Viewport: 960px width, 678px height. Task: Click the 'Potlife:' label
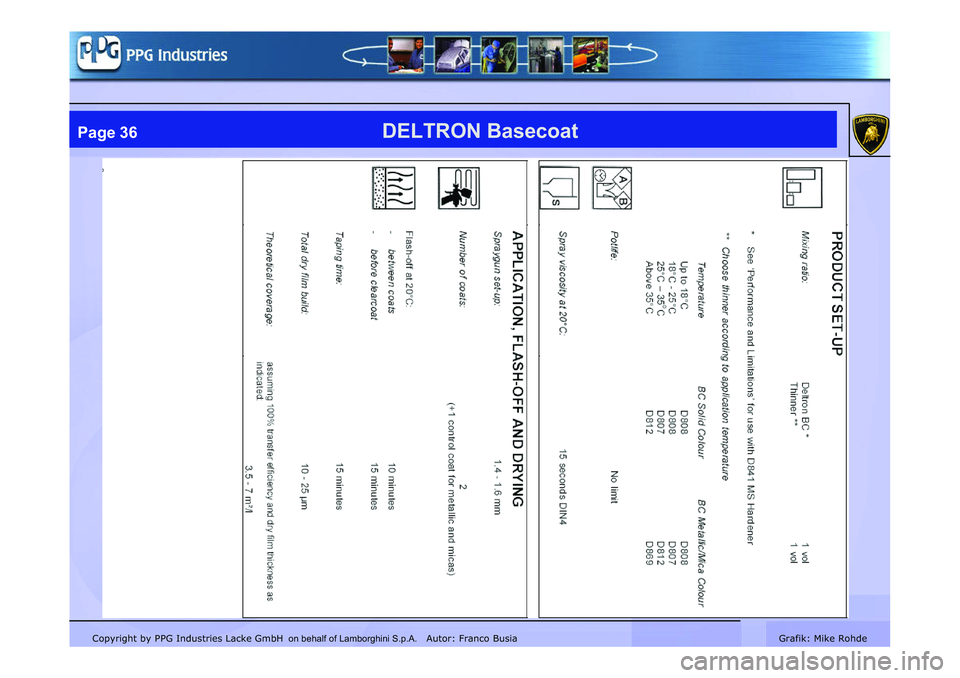tap(614, 246)
